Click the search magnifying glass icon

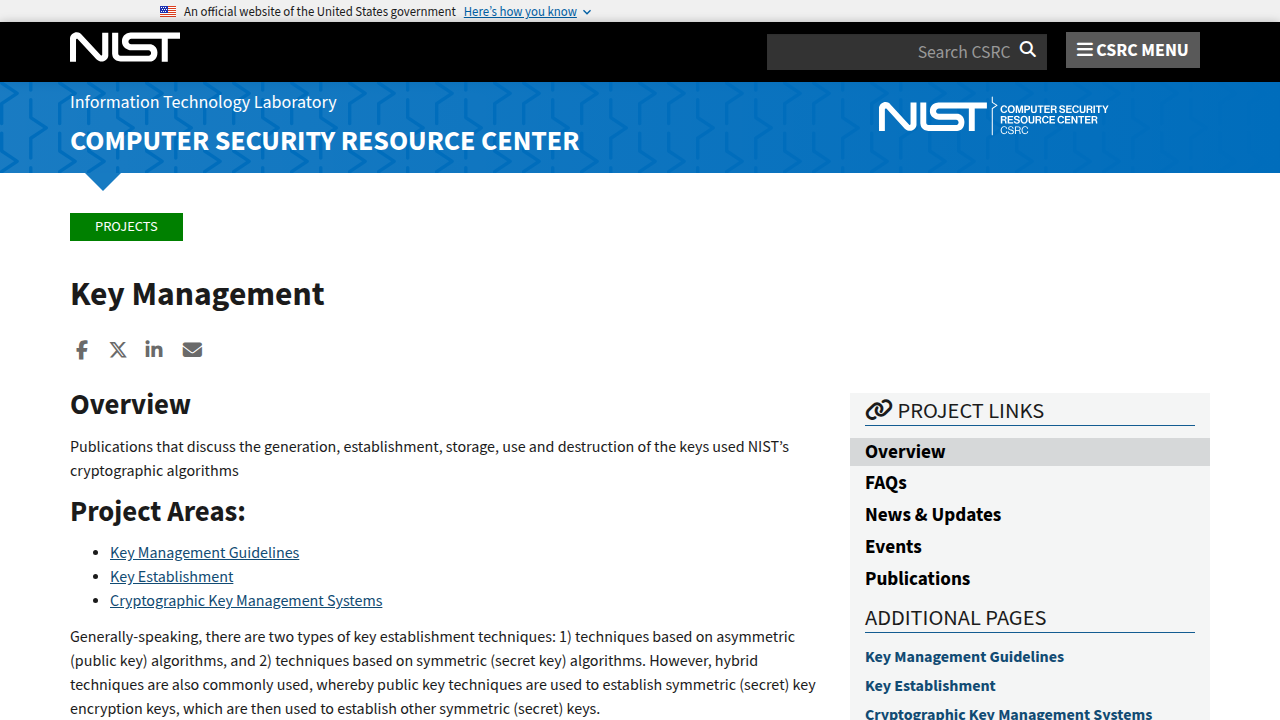click(1028, 50)
